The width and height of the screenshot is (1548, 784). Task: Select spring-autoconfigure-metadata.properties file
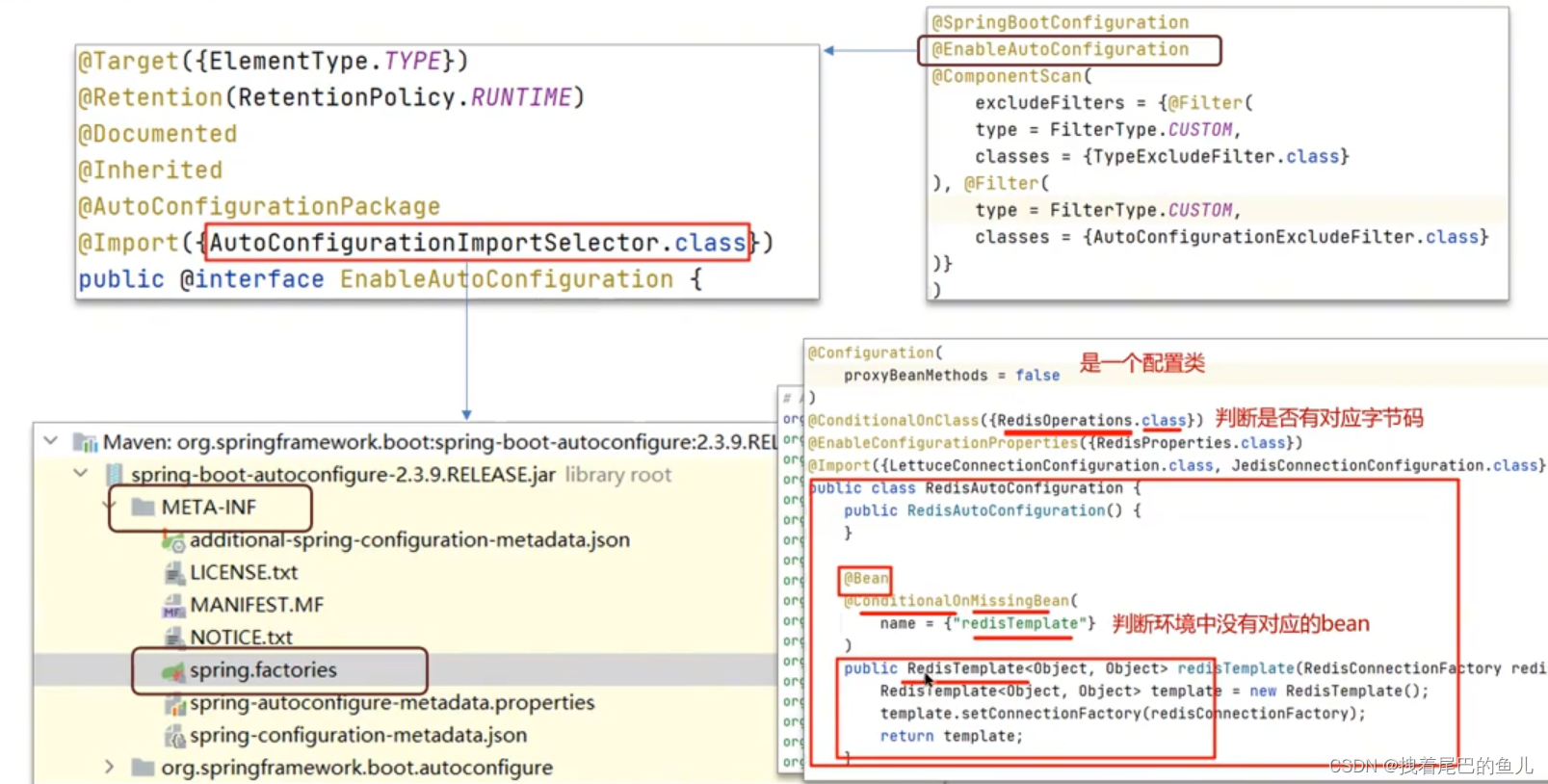click(392, 702)
